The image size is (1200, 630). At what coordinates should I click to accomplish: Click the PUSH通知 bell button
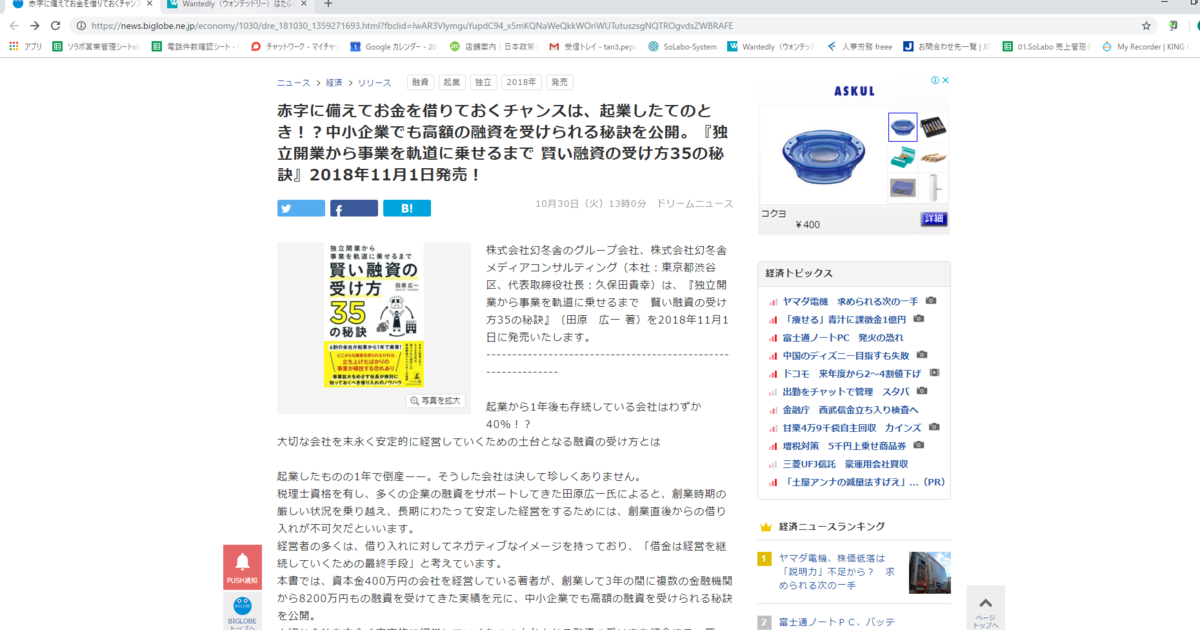(x=242, y=567)
